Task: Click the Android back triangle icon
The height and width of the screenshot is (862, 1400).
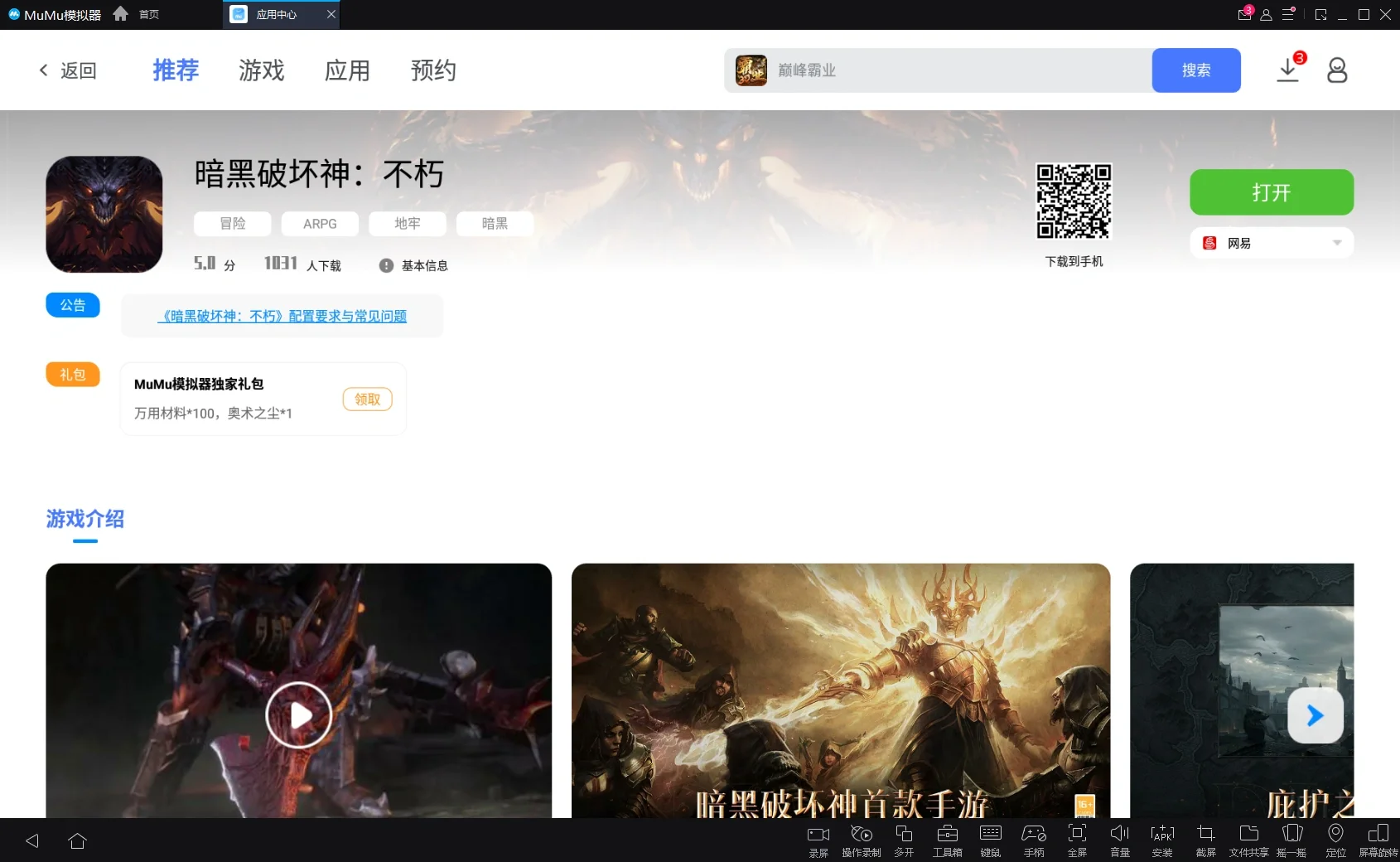Action: coord(32,840)
